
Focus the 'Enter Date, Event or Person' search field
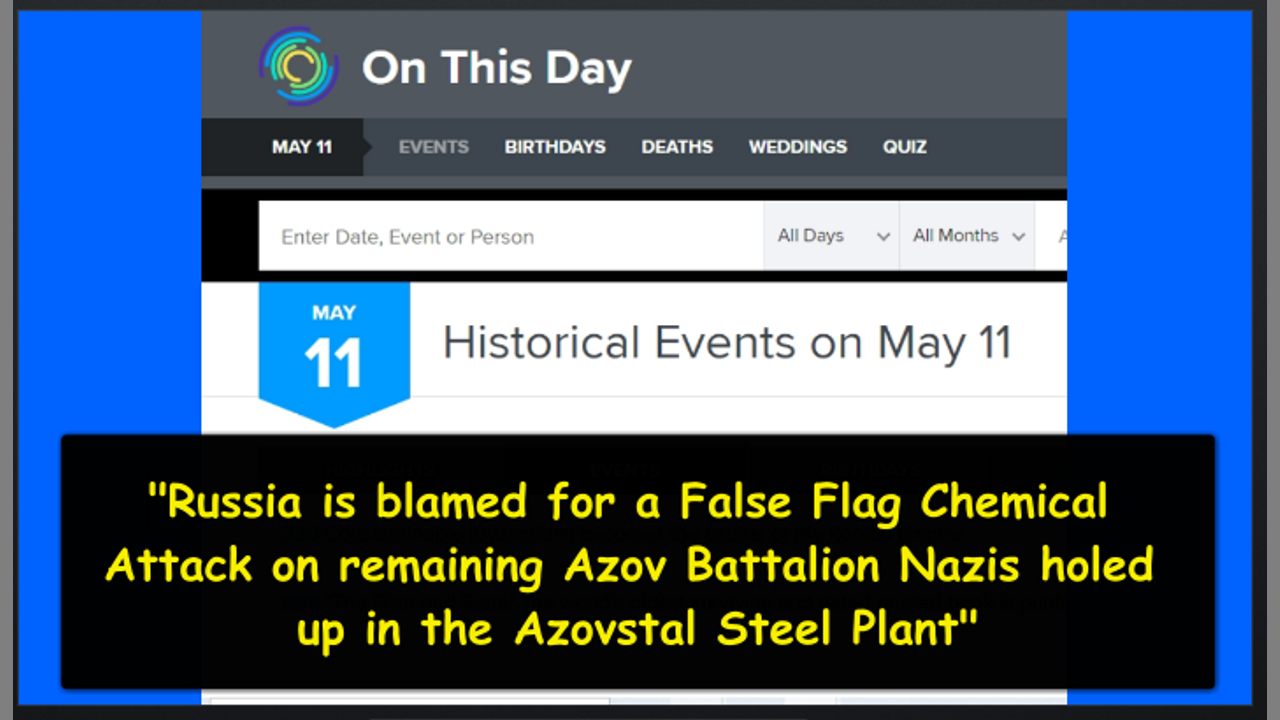point(510,237)
